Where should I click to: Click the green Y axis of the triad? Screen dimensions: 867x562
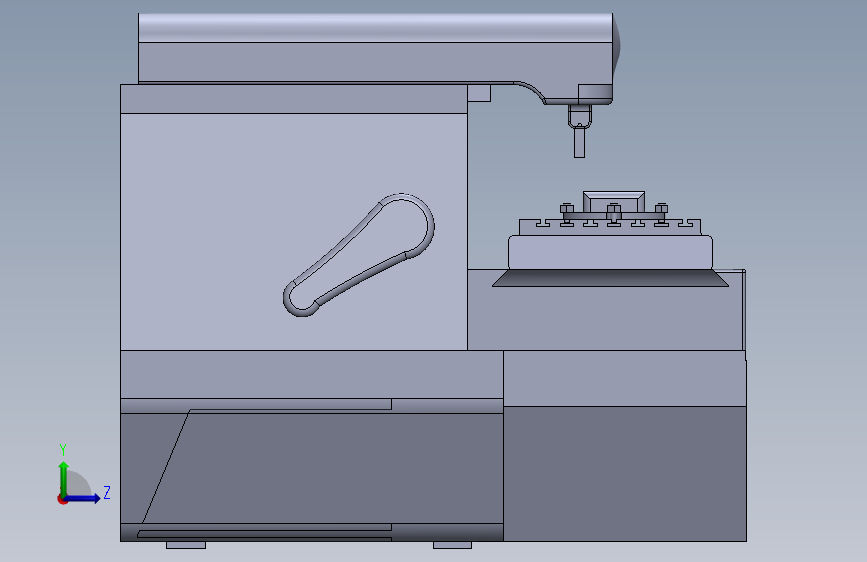tap(64, 479)
